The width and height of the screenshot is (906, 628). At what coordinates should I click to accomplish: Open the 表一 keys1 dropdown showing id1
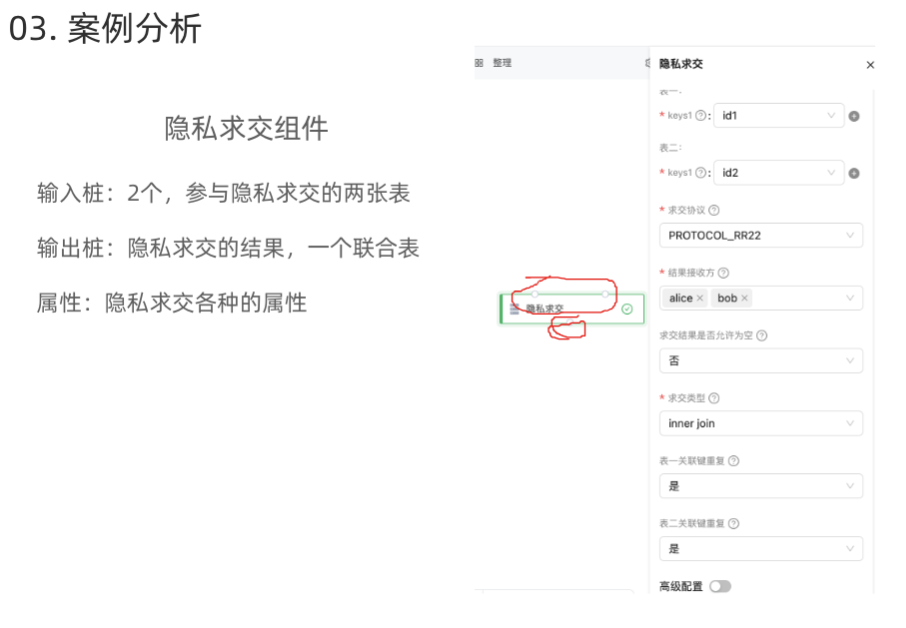779,116
